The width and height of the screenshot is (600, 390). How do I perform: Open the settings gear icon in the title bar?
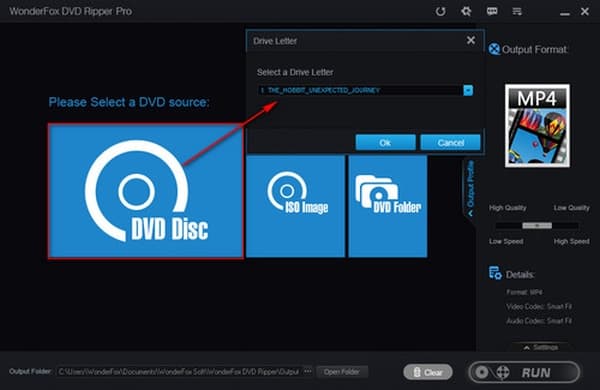(x=466, y=11)
